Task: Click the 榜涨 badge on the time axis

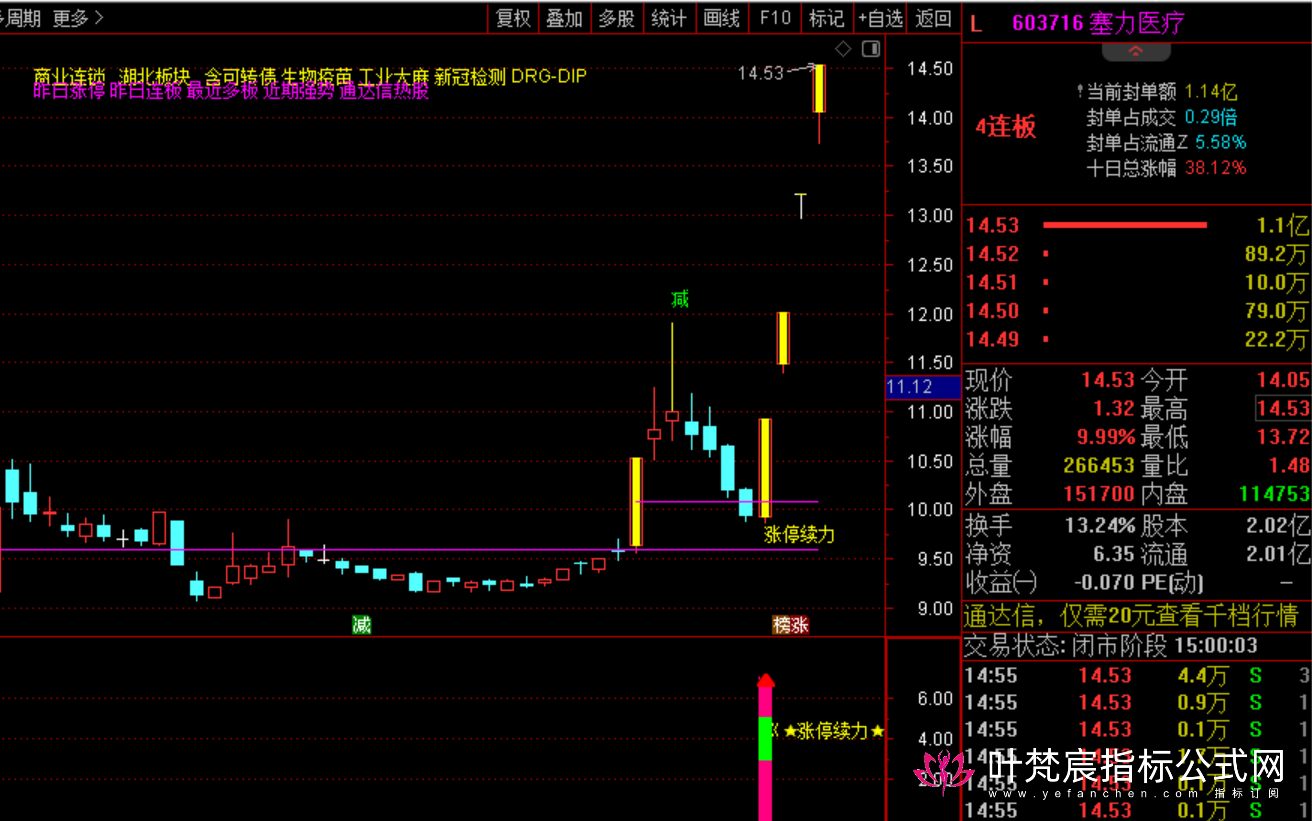Action: click(x=790, y=625)
